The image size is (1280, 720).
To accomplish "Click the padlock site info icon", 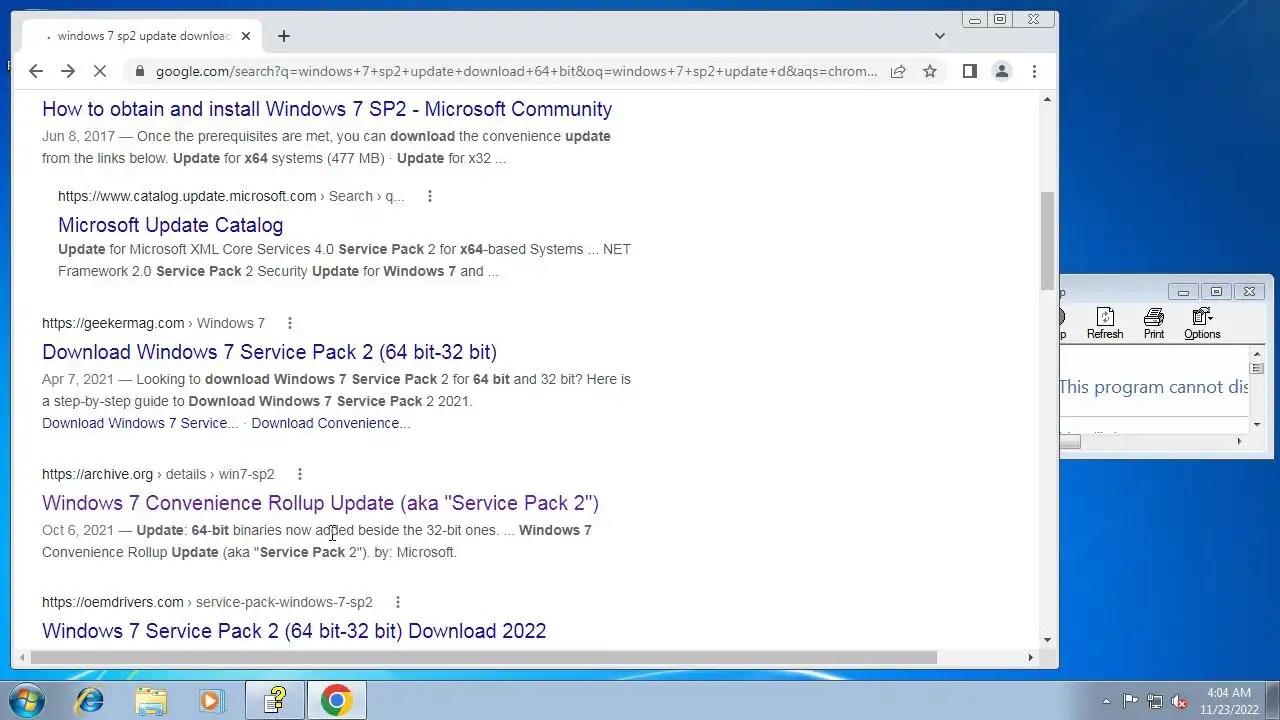I will click(x=139, y=71).
